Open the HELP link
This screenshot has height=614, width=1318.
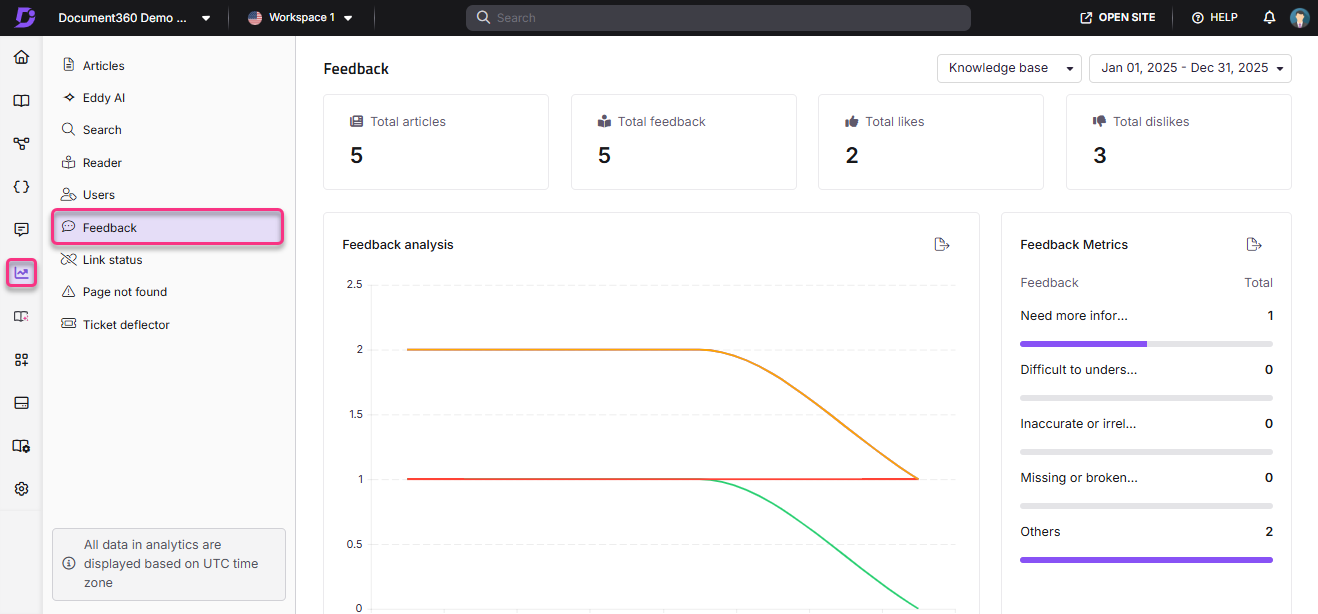[1214, 17]
